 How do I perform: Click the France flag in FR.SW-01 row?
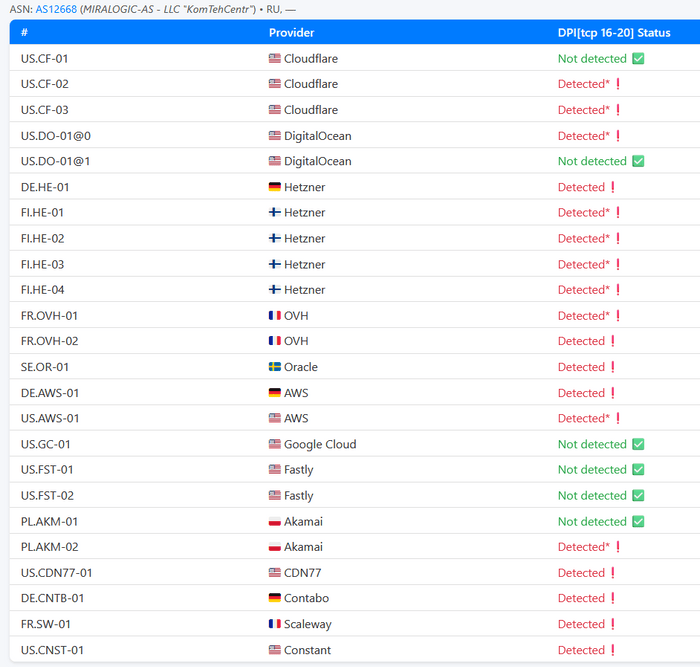coord(275,625)
